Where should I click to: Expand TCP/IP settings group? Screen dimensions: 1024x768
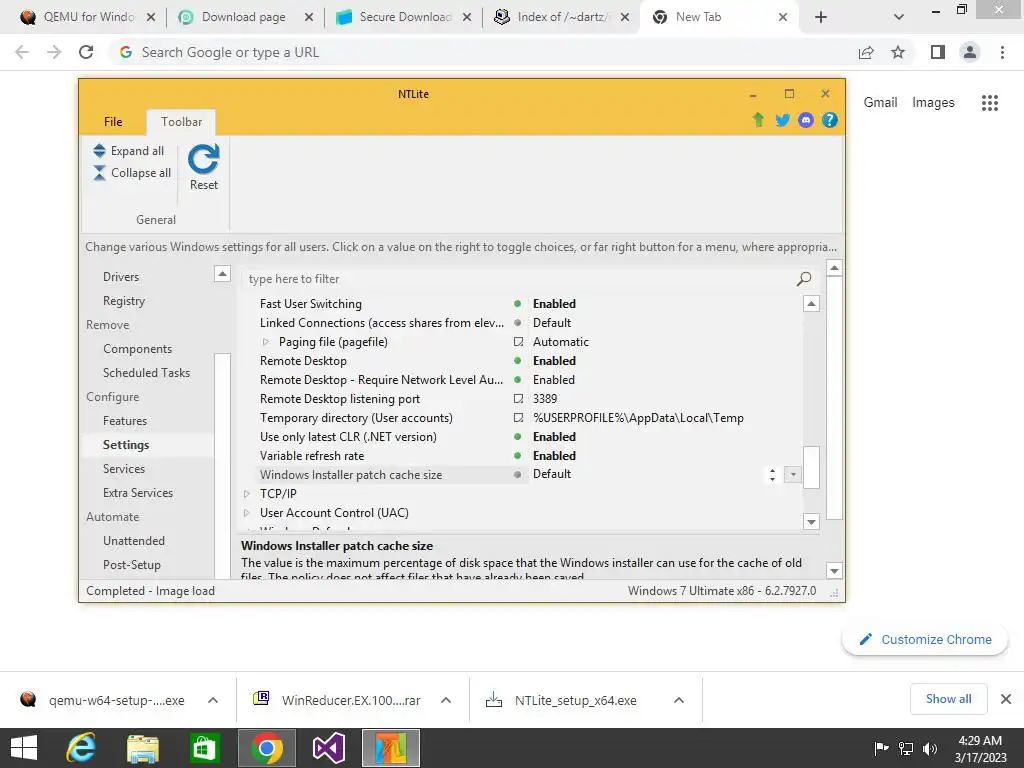247,494
